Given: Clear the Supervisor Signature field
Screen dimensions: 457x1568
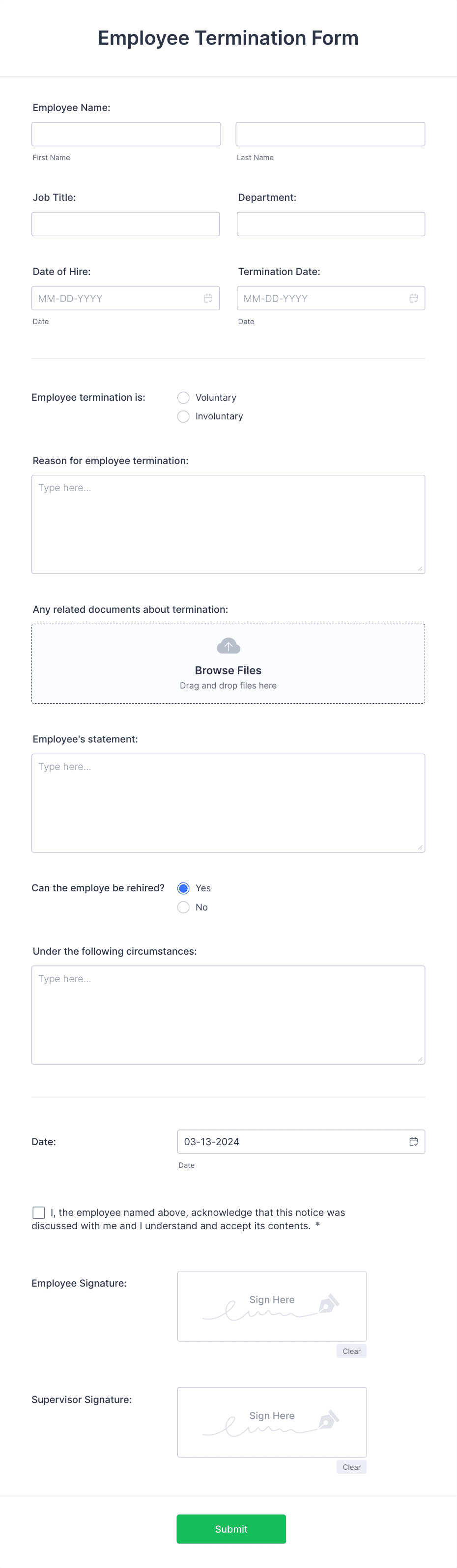Looking at the screenshot, I should click(351, 1467).
